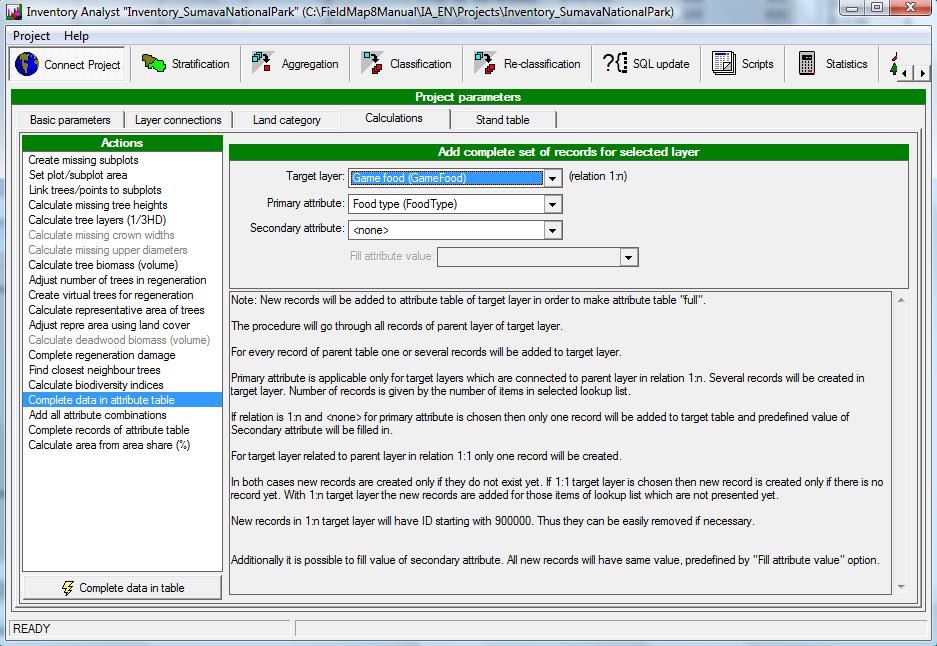This screenshot has height=646, width=937.
Task: Switch to the Stand table tab
Action: coord(503,120)
